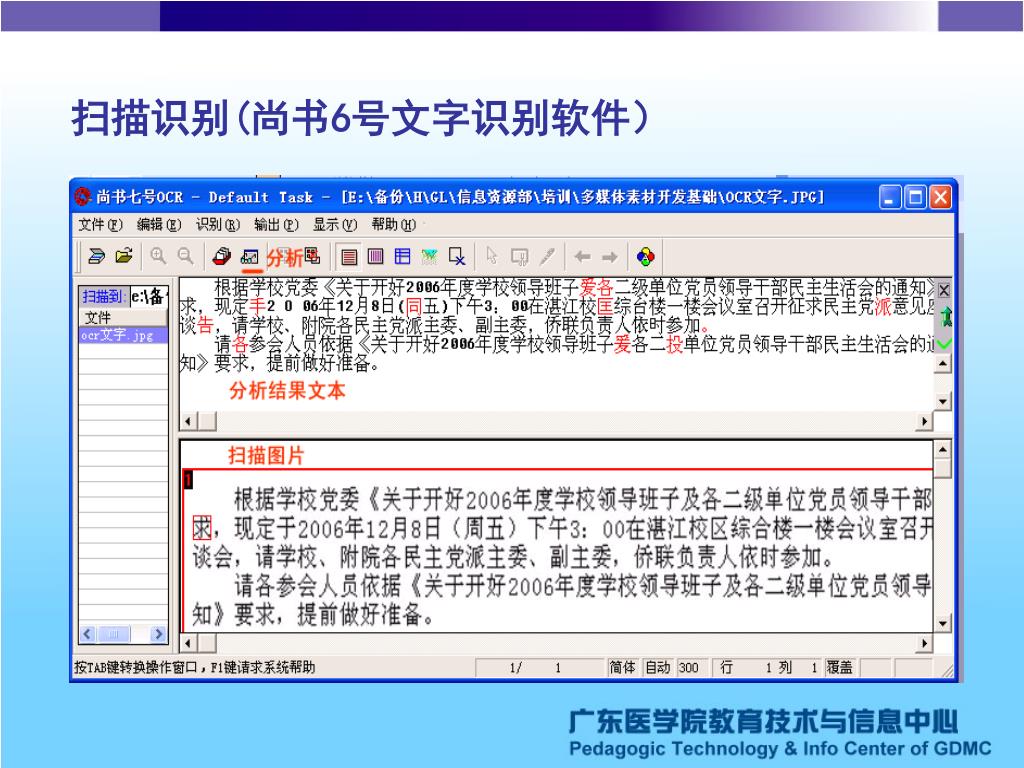The height and width of the screenshot is (768, 1024).
Task: Close the result text pane with X
Action: (x=944, y=290)
